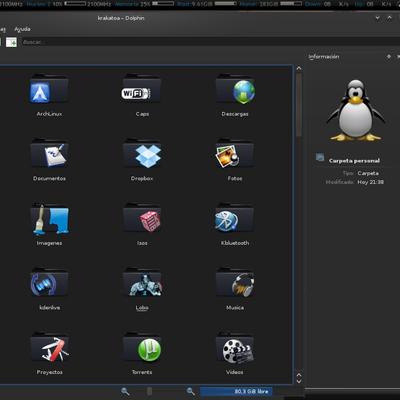Click the file view scroll down arrow
The image size is (400, 400).
299,381
